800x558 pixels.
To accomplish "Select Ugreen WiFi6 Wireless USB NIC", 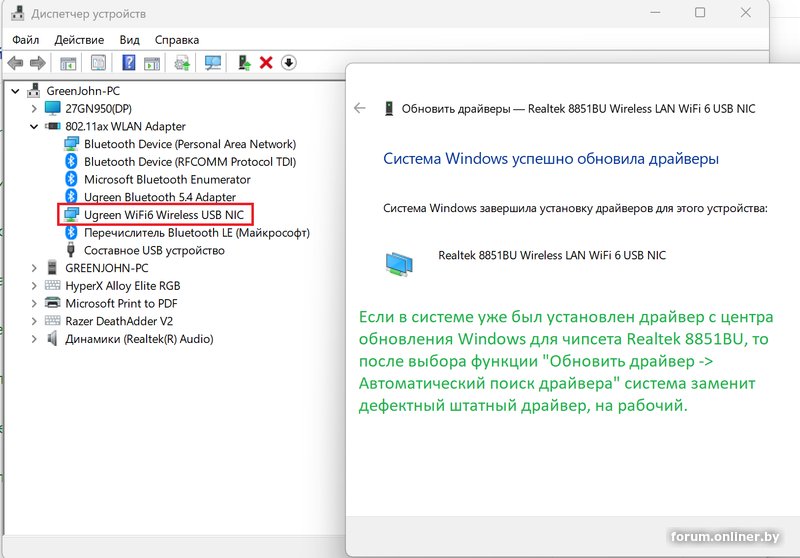I will (164, 215).
